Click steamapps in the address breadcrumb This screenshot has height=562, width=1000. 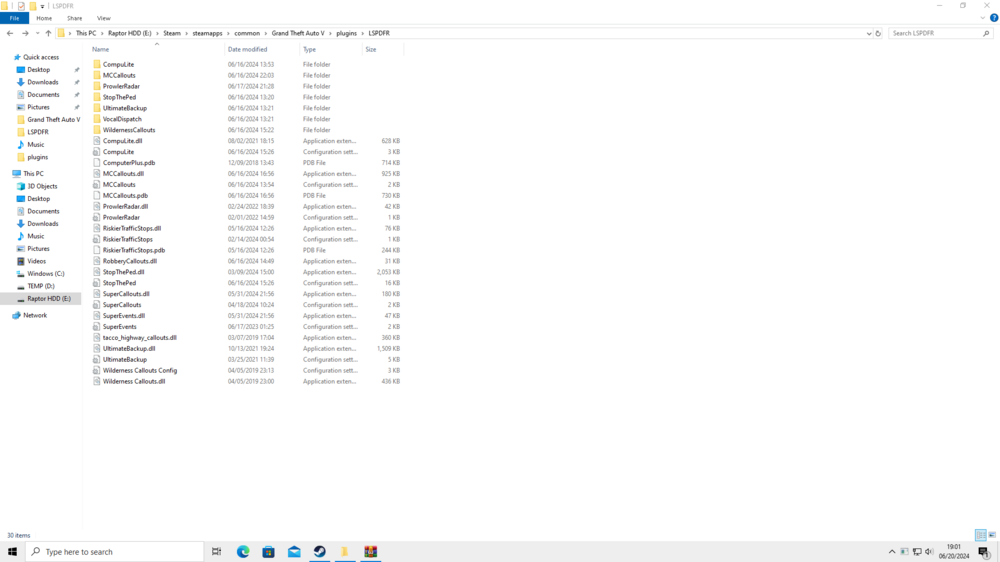tap(207, 33)
